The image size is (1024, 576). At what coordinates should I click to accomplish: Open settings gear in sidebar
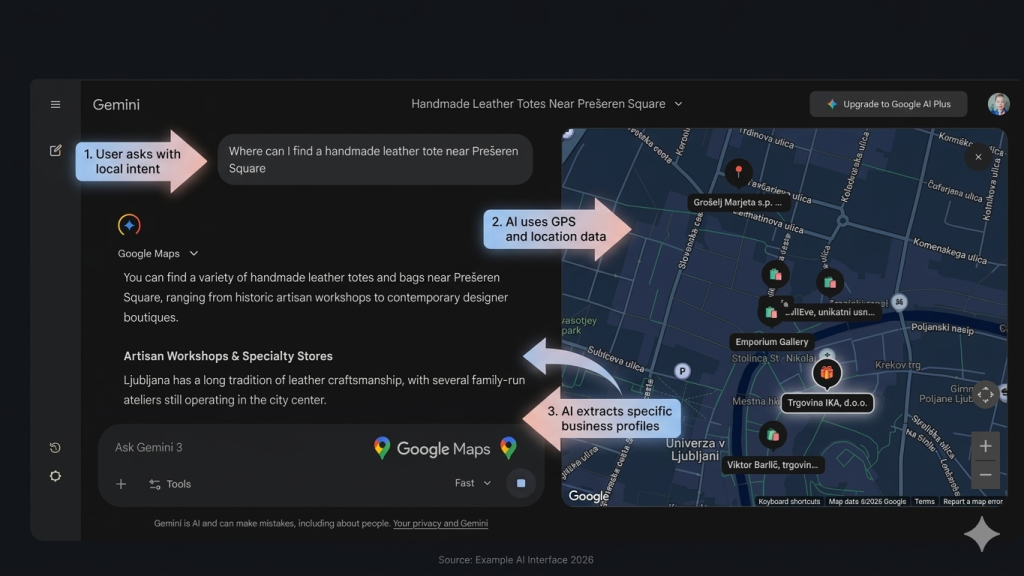point(55,476)
